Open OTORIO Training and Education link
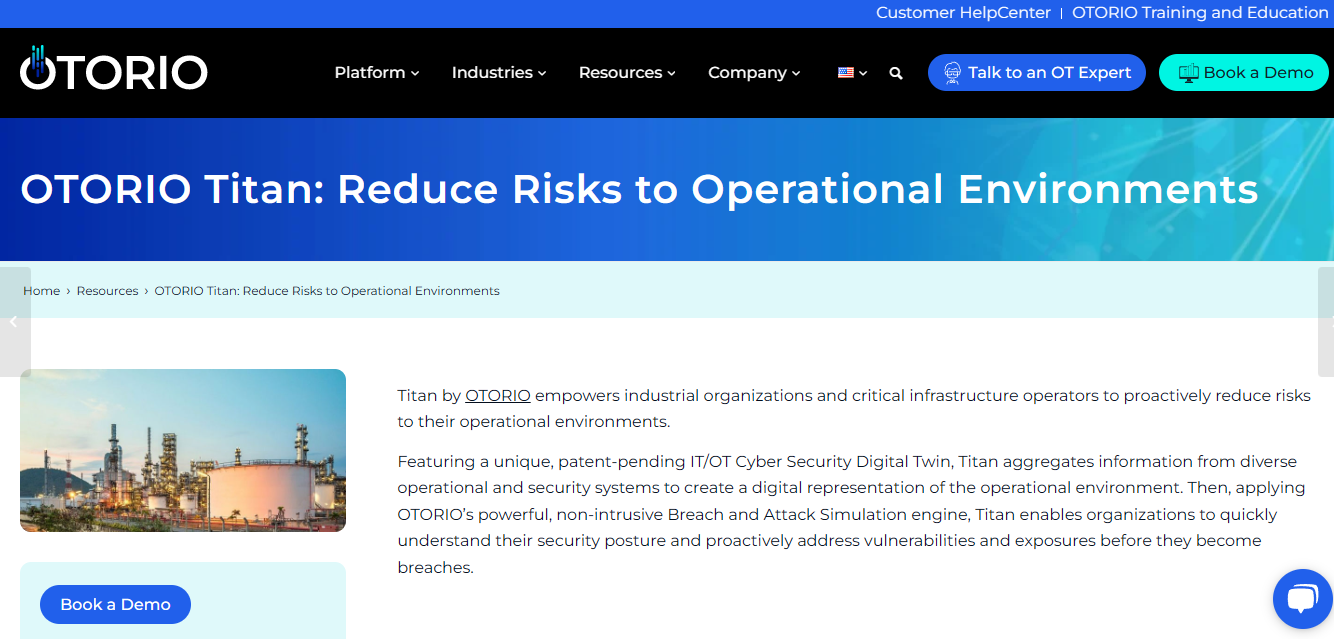Viewport: 1334px width, 639px height. coord(1200,13)
